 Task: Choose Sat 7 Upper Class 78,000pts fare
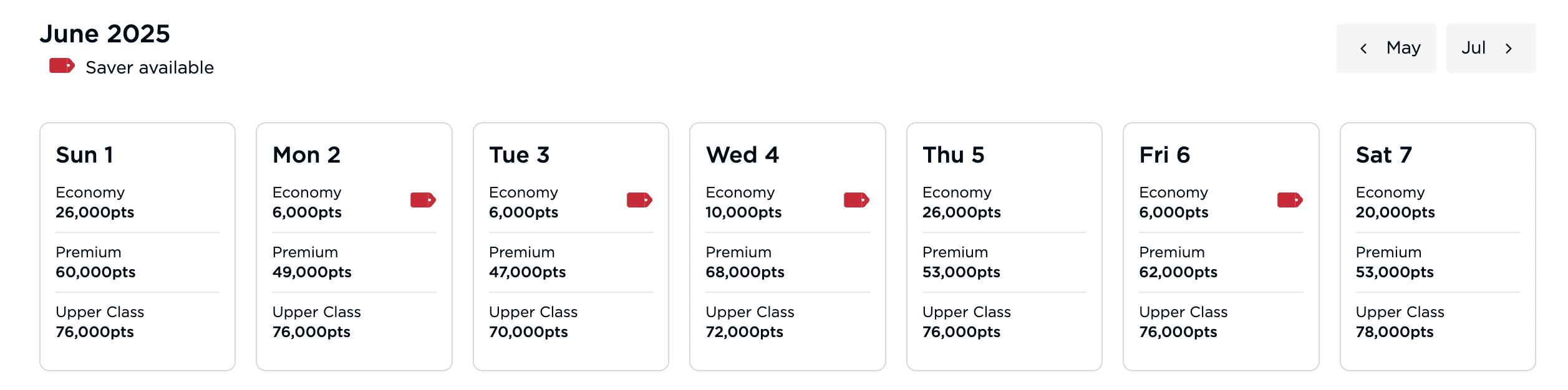1399,322
